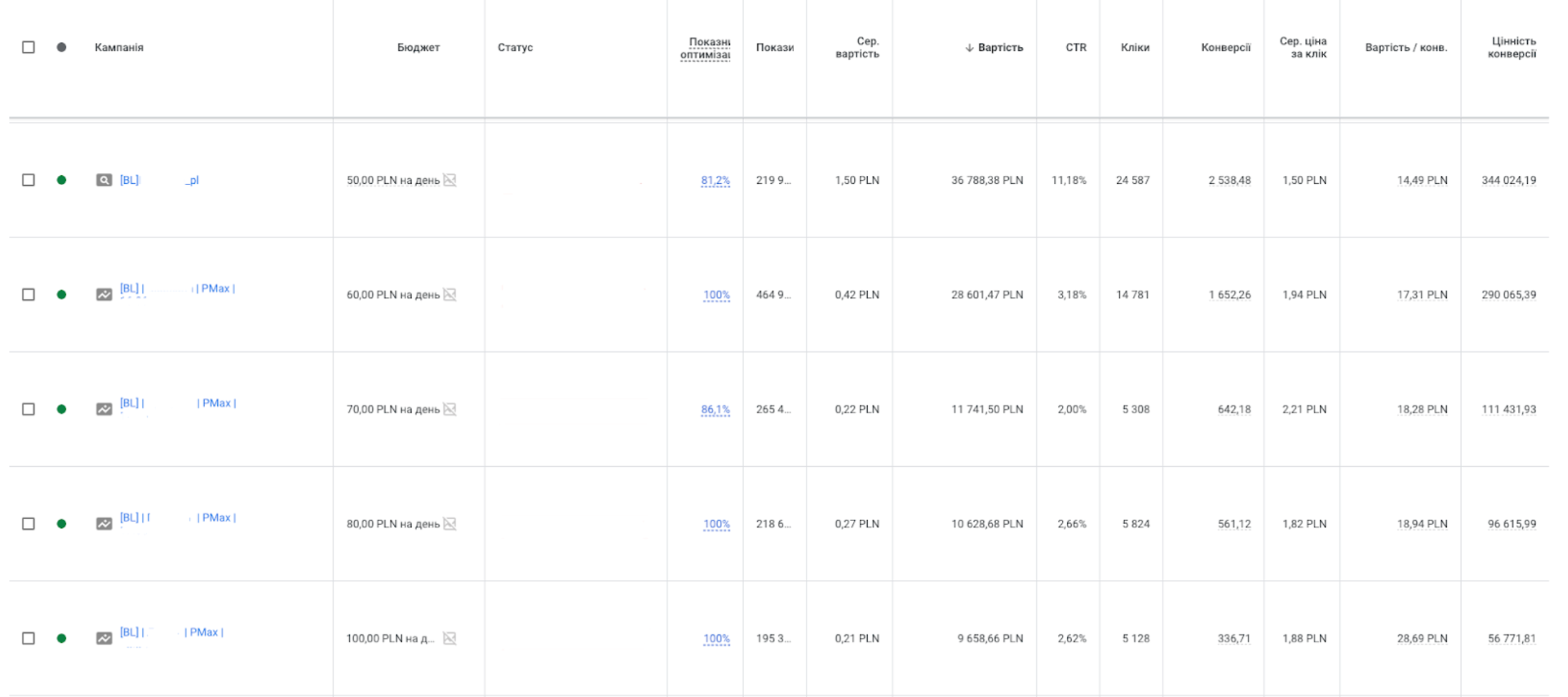Select the checkbox for the 50,00 PLN campaign
Screen dimensions: 1568x697
[x=28, y=180]
